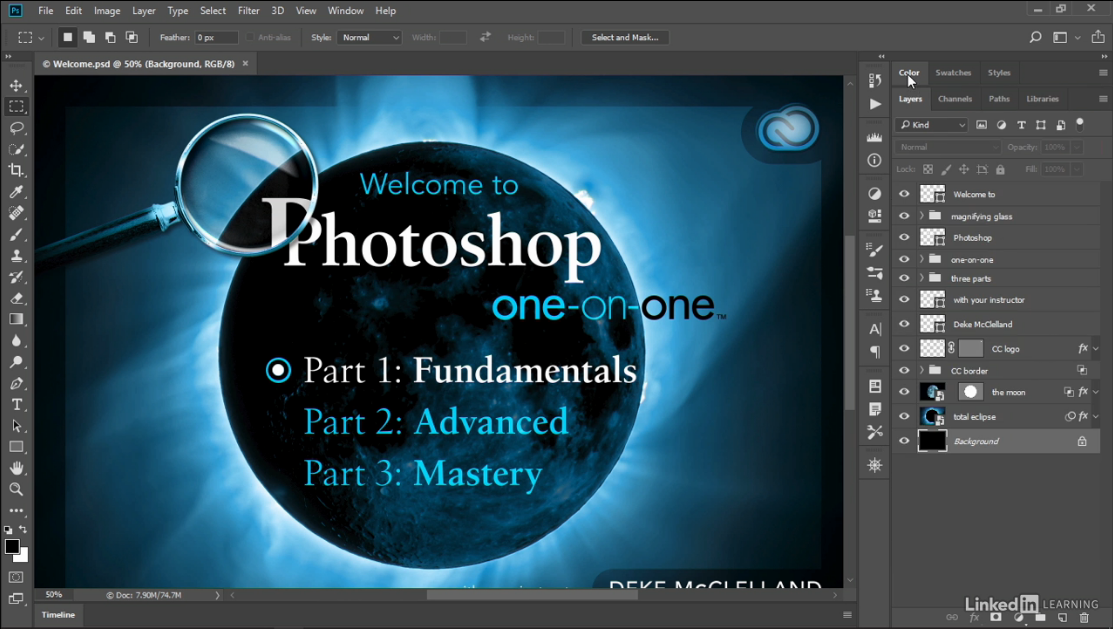1113x629 pixels.
Task: Hide the one-on-one group
Action: tap(904, 259)
